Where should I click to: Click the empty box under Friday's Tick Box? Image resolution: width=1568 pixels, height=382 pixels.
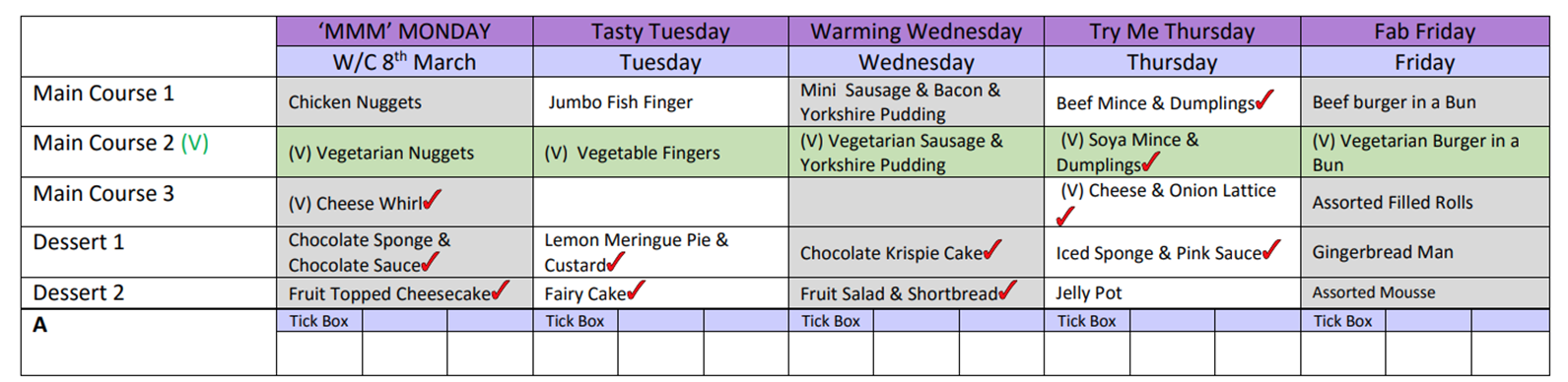pyautogui.click(x=1343, y=353)
